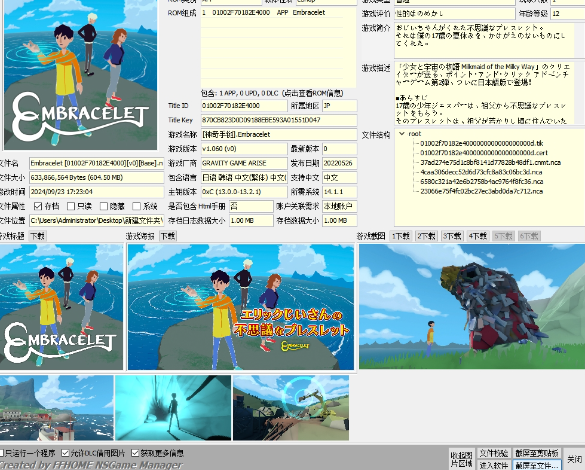Click the ROM组成 list row with Embracelet

[272, 13]
